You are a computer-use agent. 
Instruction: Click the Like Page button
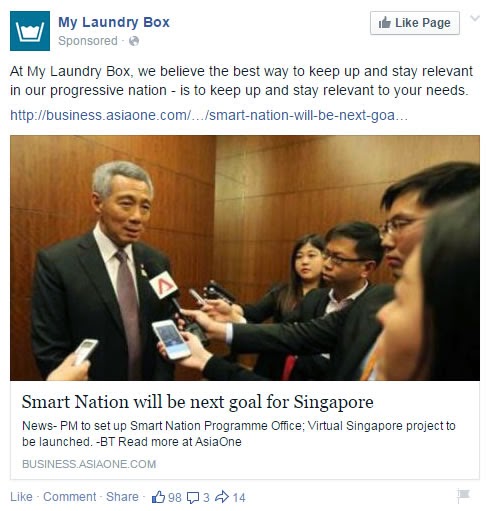[415, 23]
